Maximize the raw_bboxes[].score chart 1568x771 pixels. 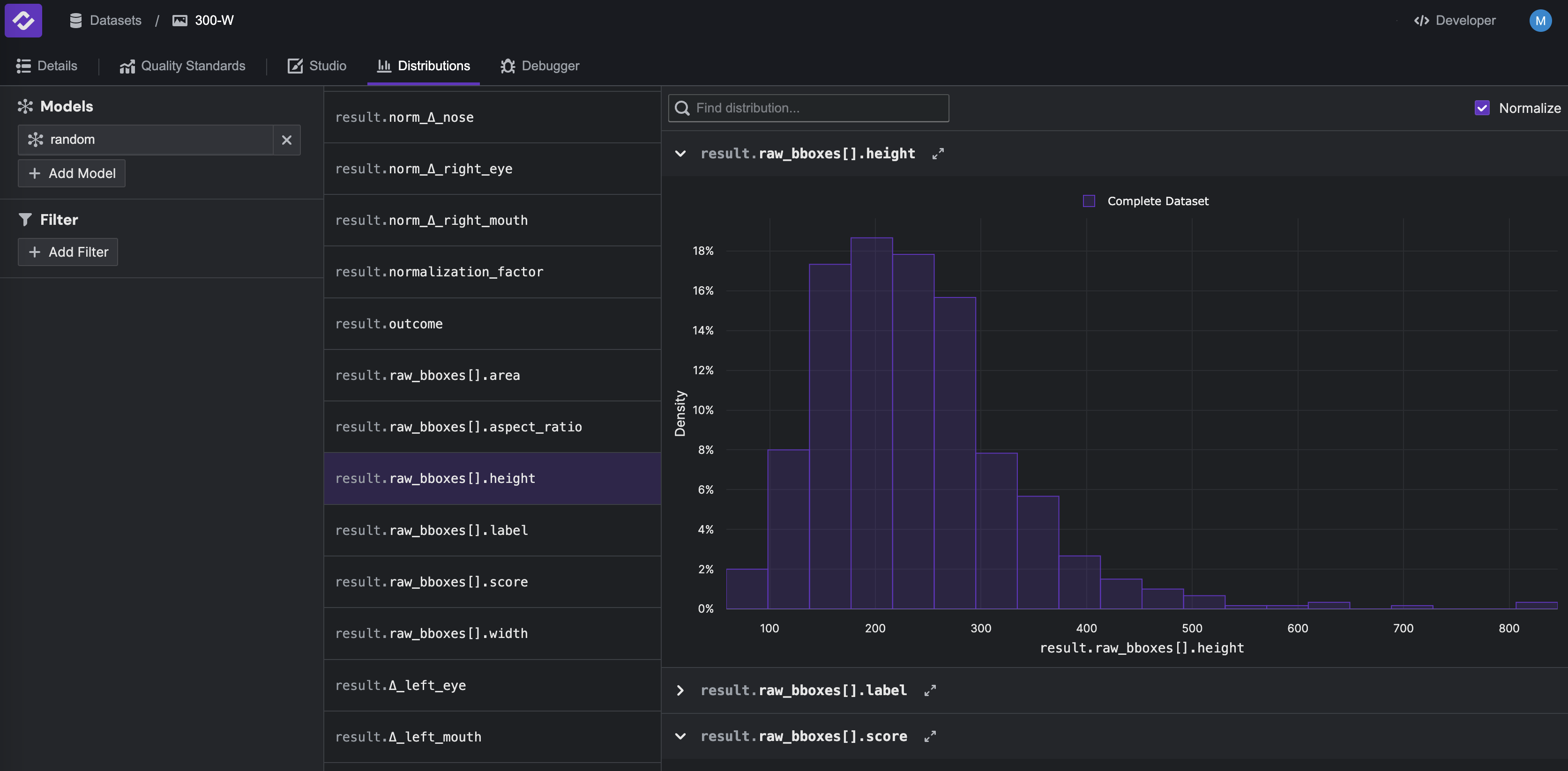click(929, 736)
